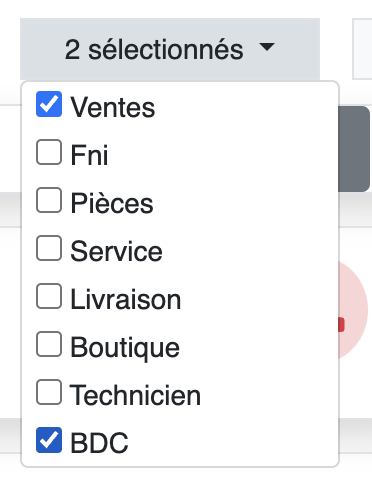Choose the 'Fni' option label

(89, 155)
